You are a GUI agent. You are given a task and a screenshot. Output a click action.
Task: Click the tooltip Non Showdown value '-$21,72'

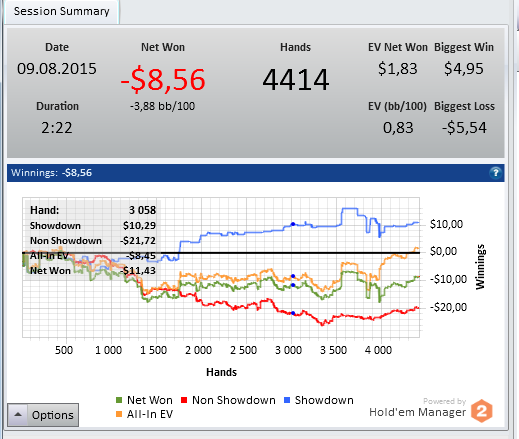point(138,241)
